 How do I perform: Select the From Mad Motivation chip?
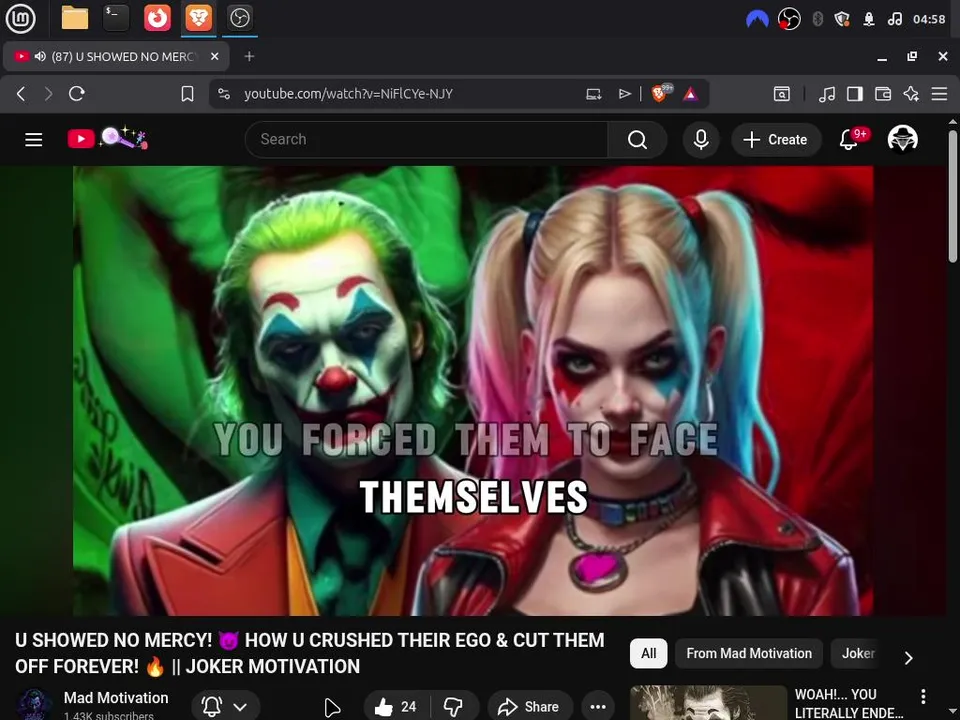[749, 653]
